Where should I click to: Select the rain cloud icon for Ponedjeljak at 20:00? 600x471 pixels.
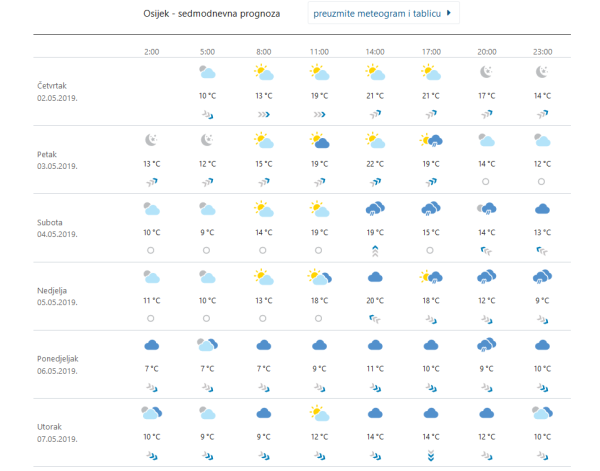pos(486,345)
